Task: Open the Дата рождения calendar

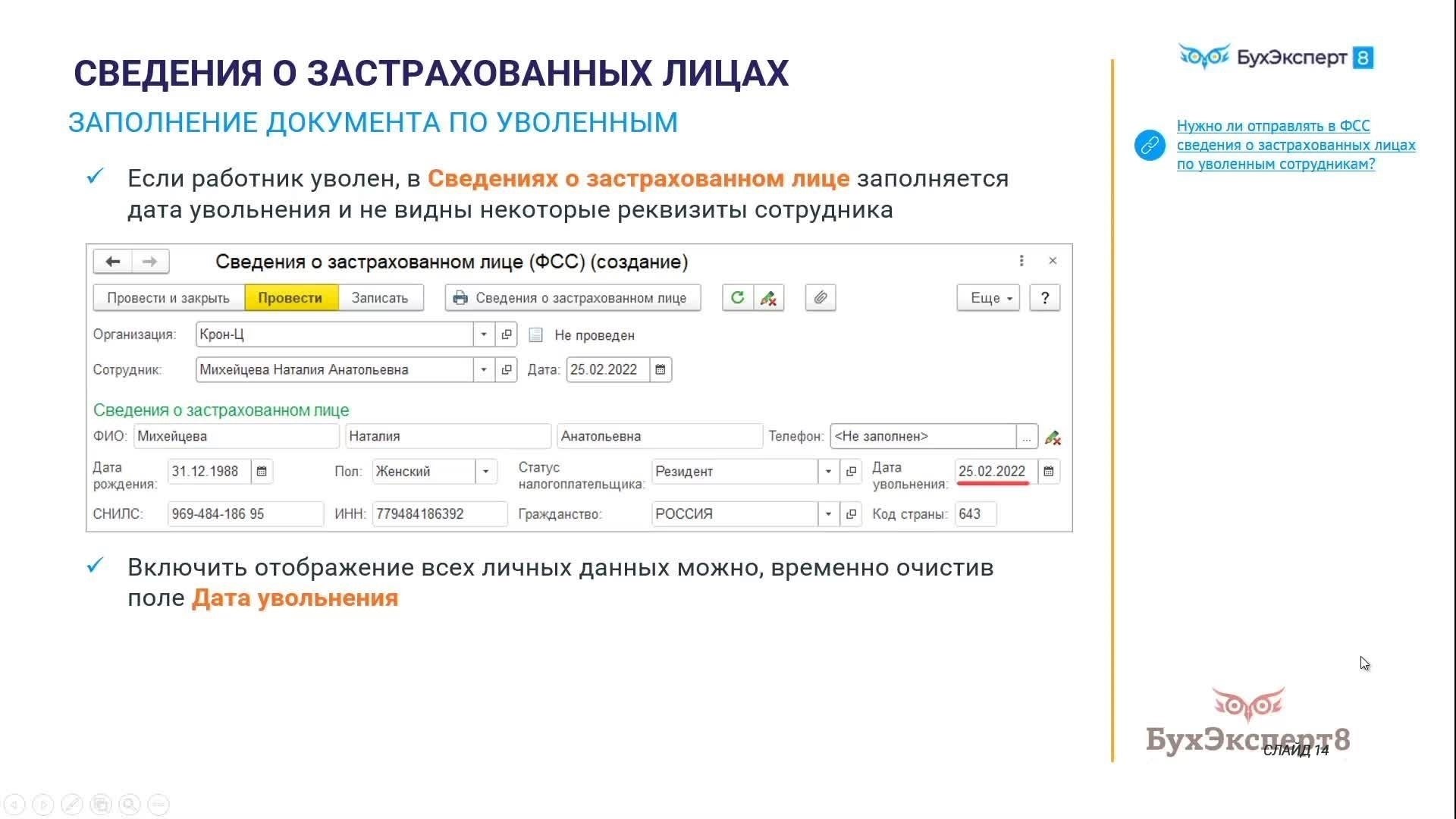Action: point(262,471)
